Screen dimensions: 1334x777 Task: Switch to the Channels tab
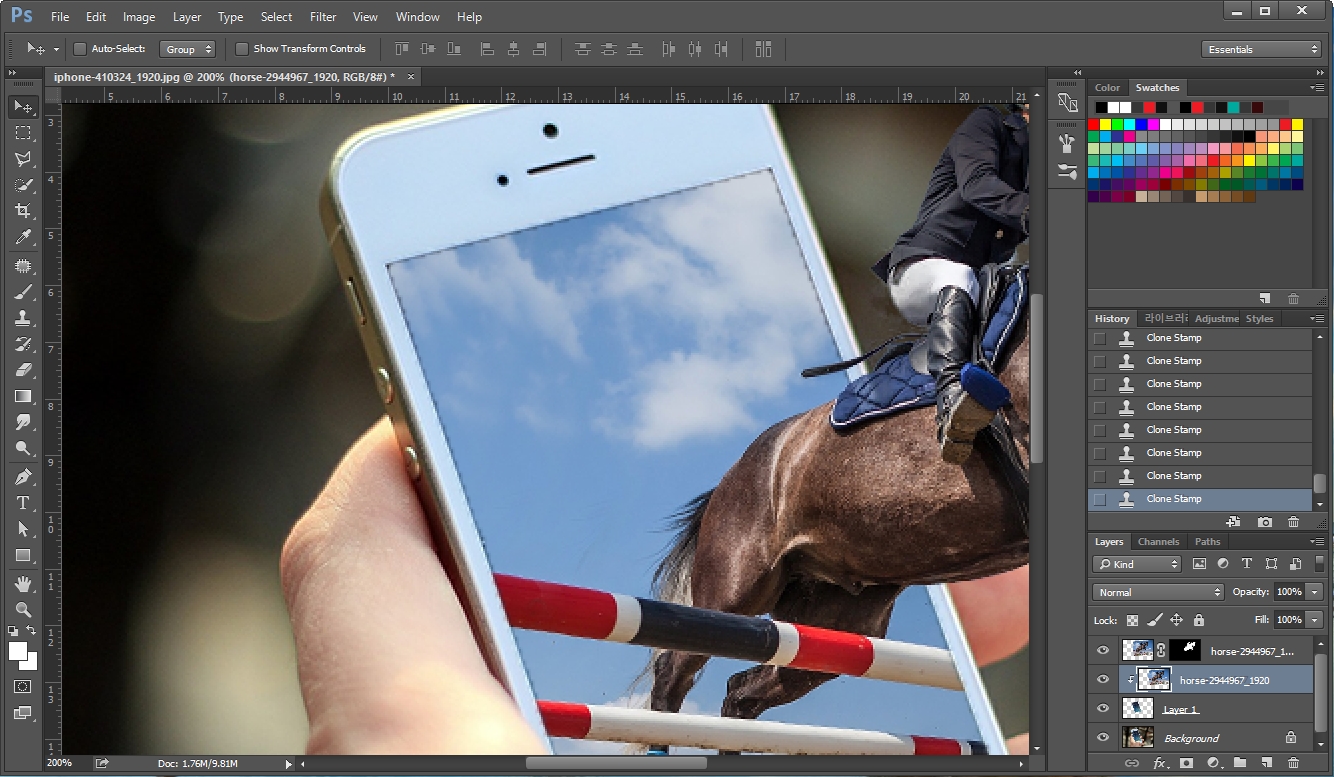(1158, 541)
